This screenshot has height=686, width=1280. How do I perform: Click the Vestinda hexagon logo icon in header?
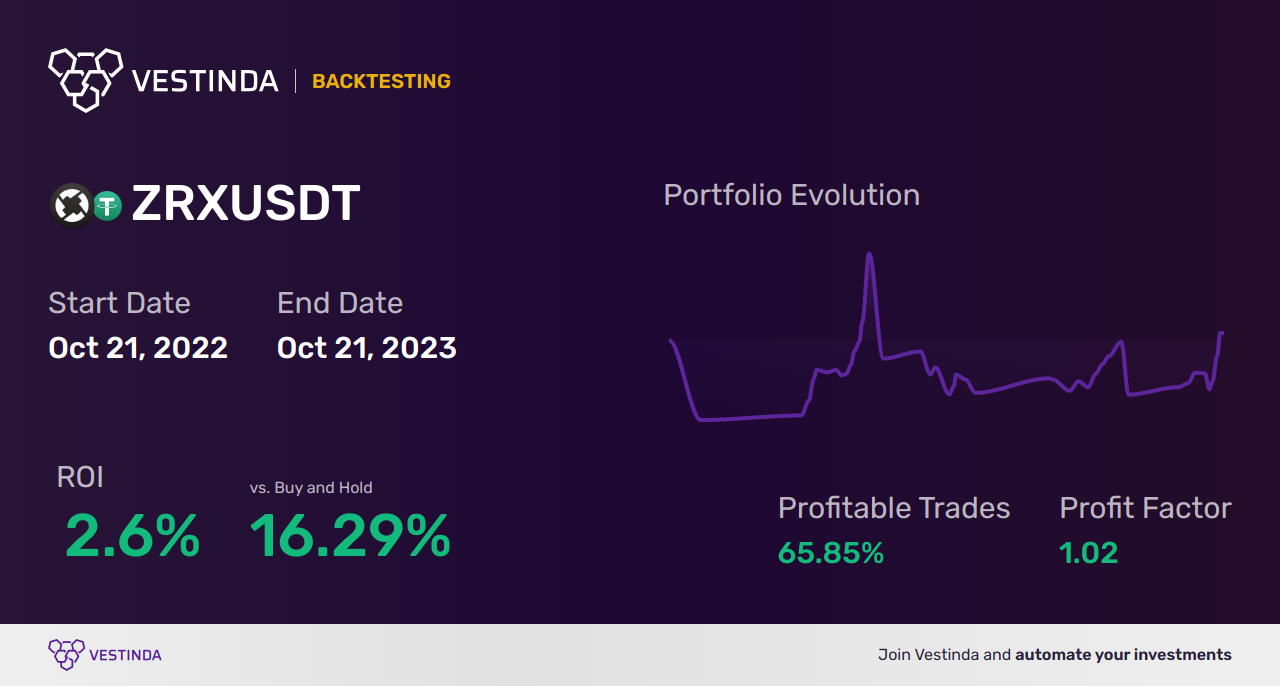point(85,79)
